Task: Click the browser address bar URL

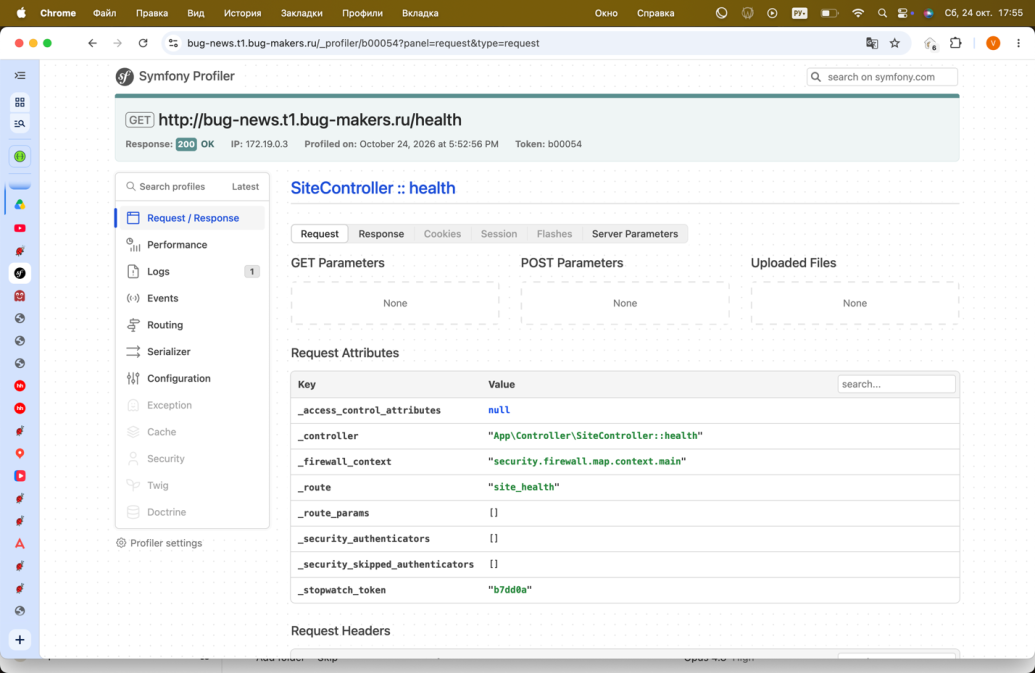Action: (363, 43)
